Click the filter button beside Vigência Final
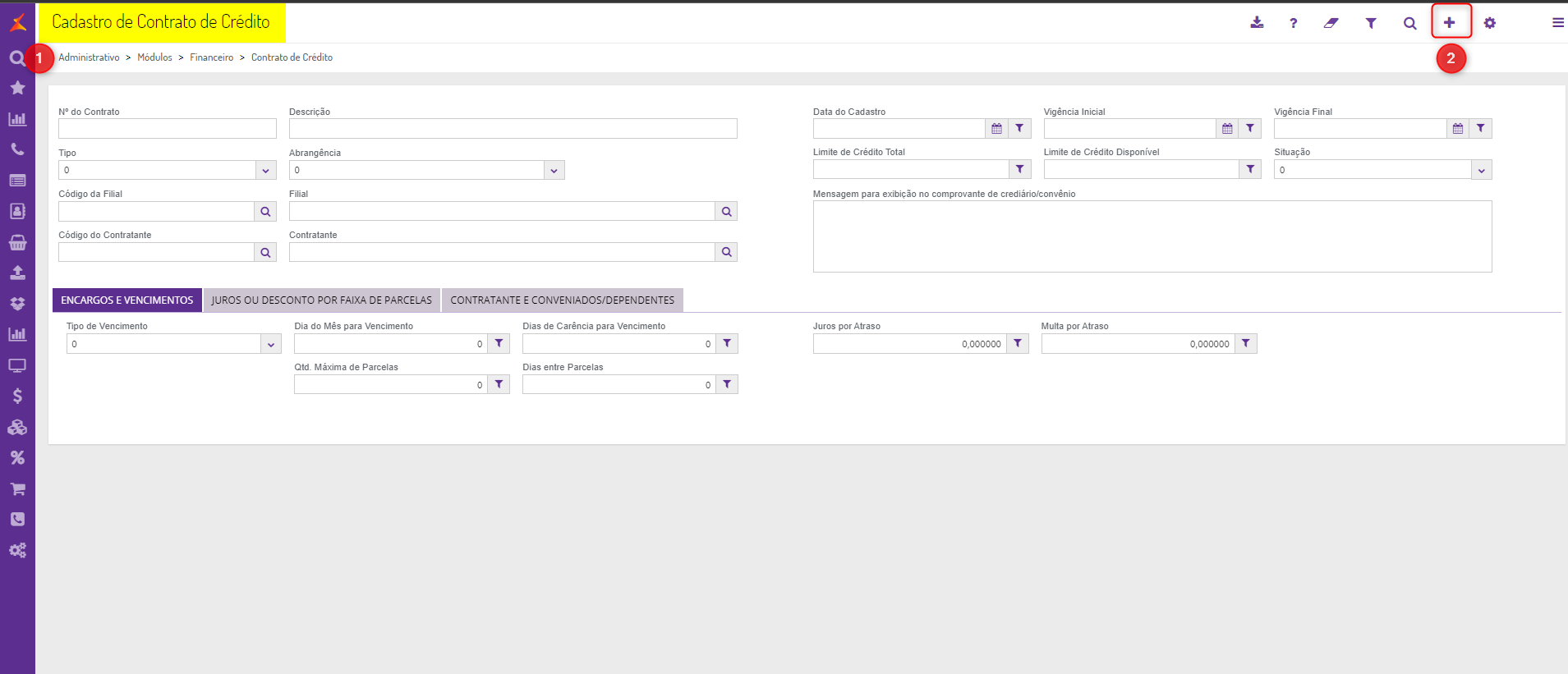This screenshot has height=674, width=1568. (x=1481, y=128)
